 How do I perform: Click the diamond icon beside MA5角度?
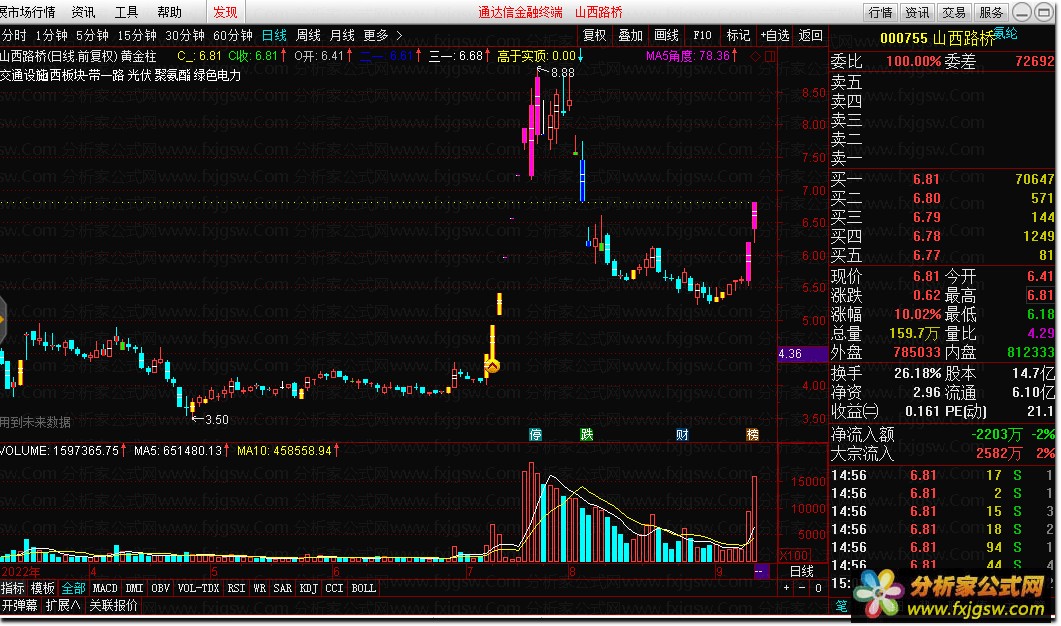(756, 56)
